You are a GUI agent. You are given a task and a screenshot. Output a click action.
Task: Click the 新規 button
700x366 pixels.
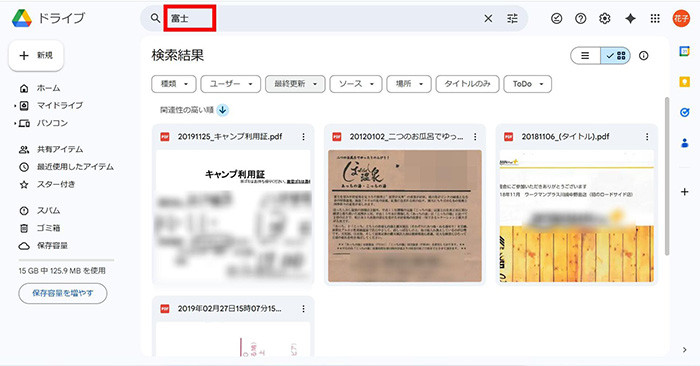[36, 55]
